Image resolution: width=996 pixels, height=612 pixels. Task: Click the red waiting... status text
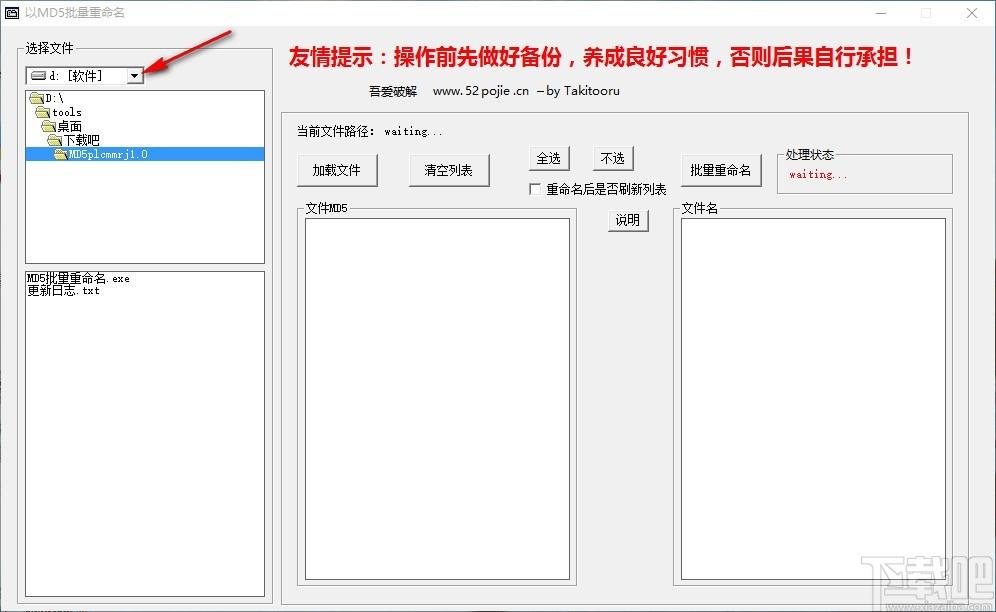[x=818, y=174]
